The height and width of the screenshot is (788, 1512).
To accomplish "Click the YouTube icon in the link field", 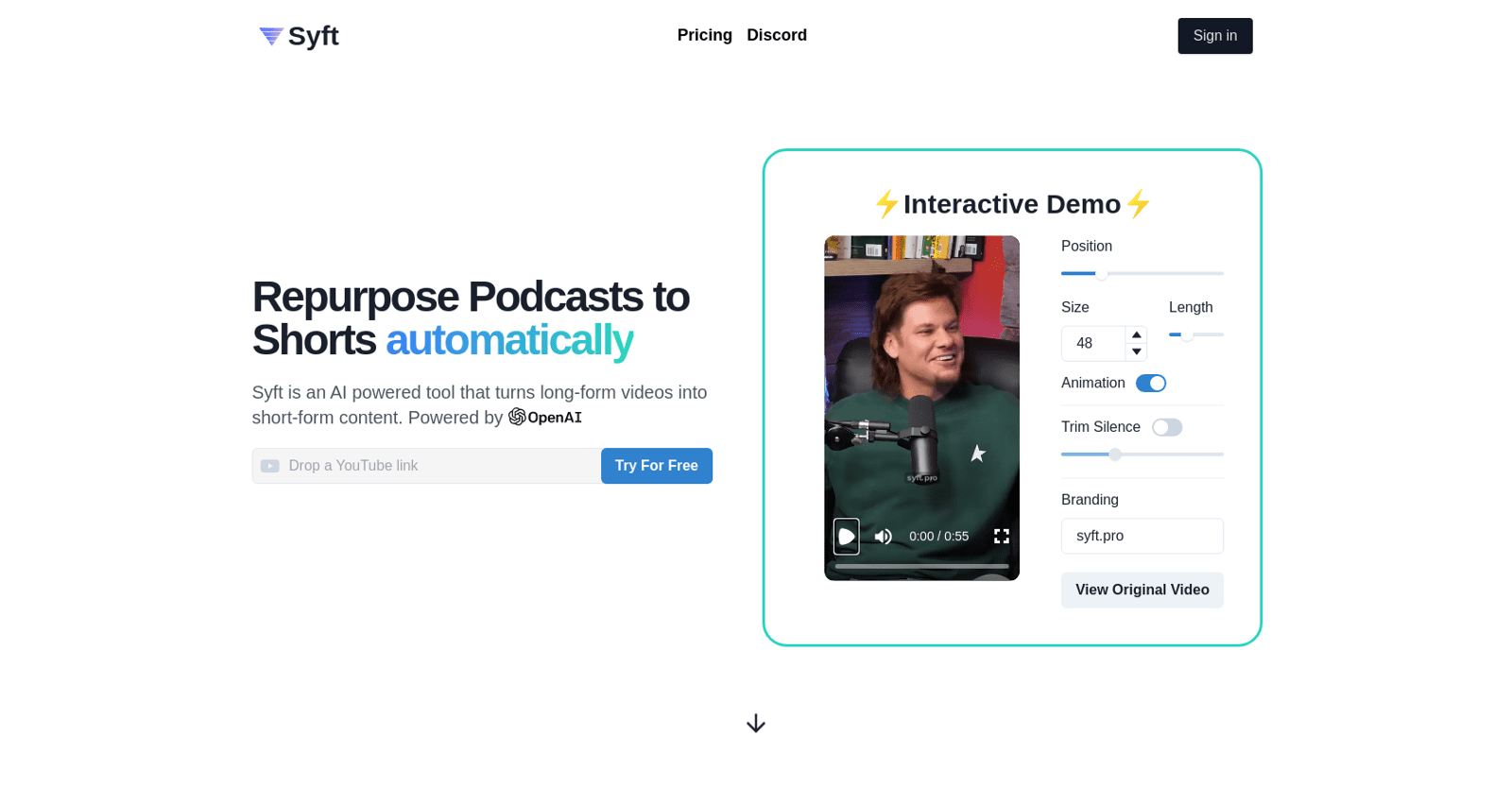I will (270, 466).
